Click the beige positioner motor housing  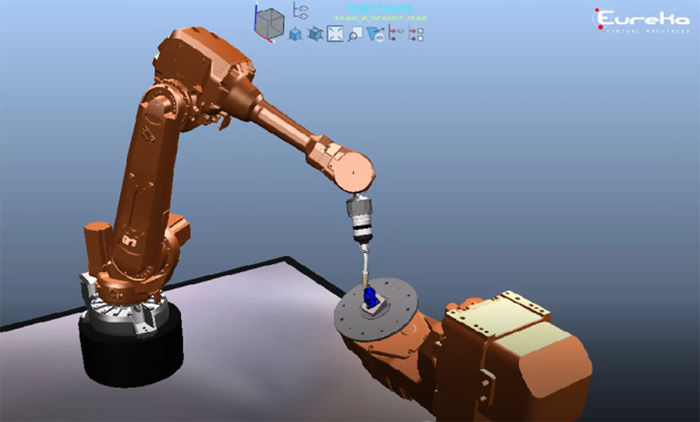click(x=500, y=322)
